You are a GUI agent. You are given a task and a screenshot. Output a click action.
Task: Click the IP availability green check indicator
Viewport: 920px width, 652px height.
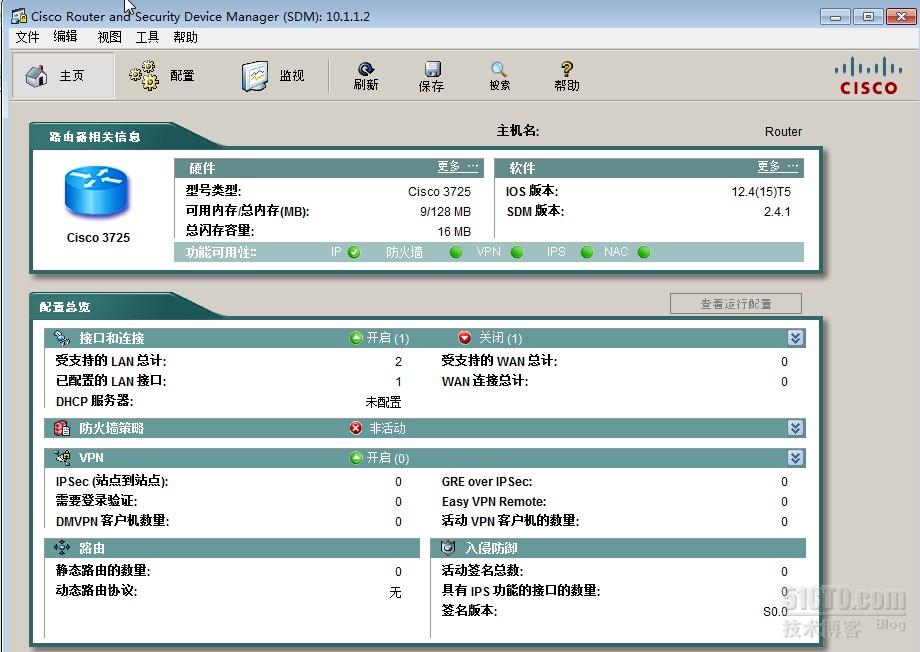(x=354, y=252)
